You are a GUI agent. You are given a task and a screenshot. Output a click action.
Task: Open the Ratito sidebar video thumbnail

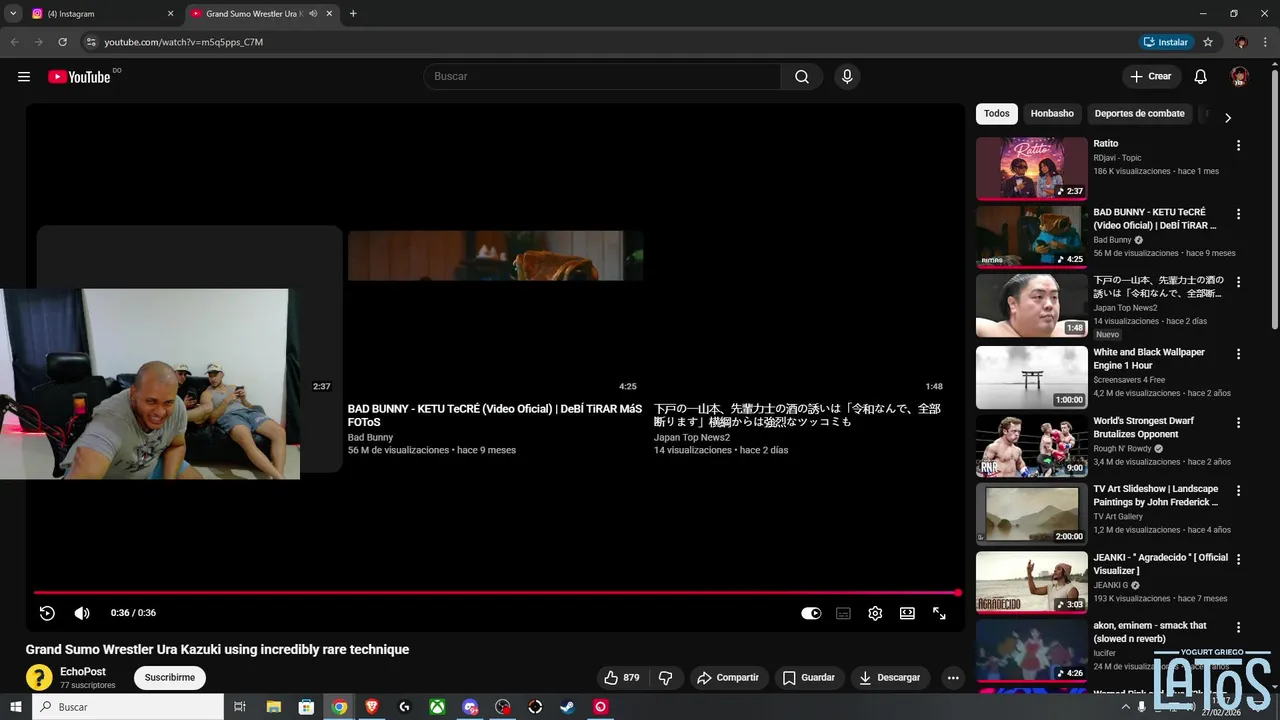click(1032, 168)
